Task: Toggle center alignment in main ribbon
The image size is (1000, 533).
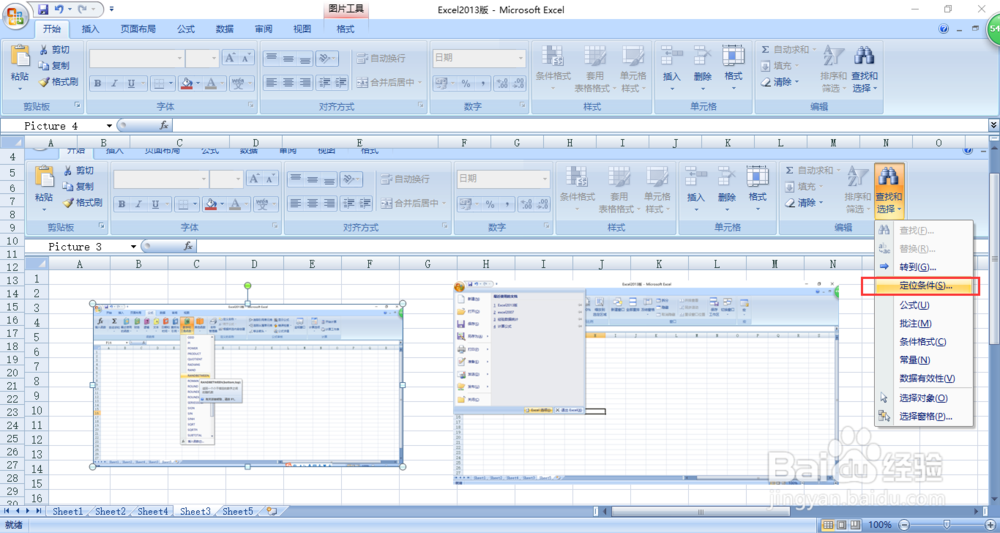Action: tap(288, 83)
